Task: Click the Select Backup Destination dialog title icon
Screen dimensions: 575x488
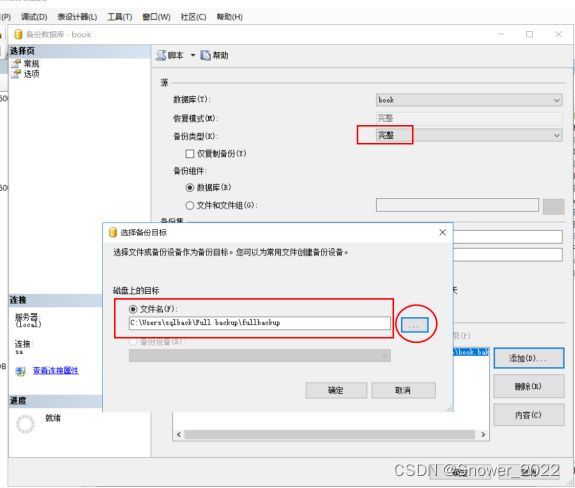Action: click(113, 232)
